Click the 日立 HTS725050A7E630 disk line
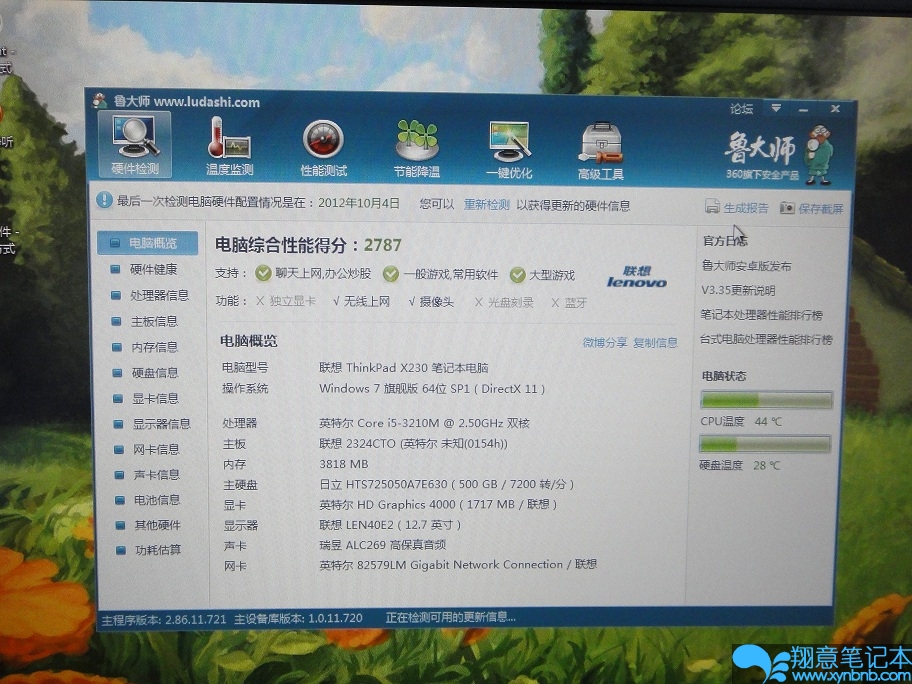 (446, 484)
